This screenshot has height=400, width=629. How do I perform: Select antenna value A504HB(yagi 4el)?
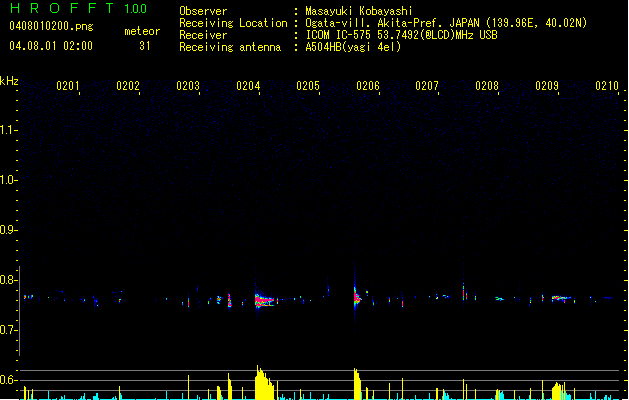[x=353, y=47]
